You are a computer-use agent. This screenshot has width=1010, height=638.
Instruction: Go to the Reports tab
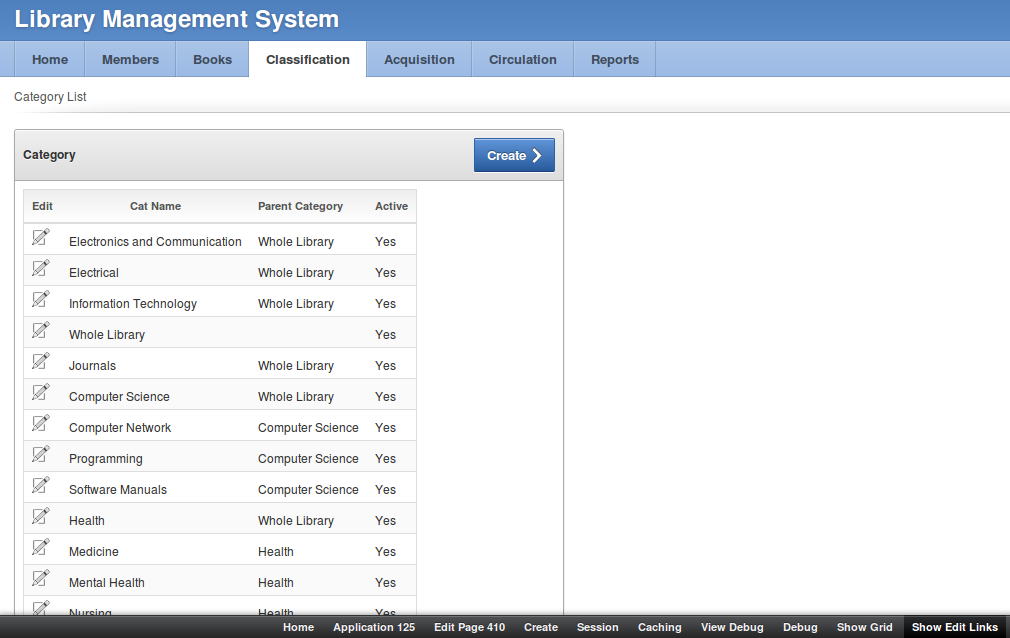tap(614, 59)
